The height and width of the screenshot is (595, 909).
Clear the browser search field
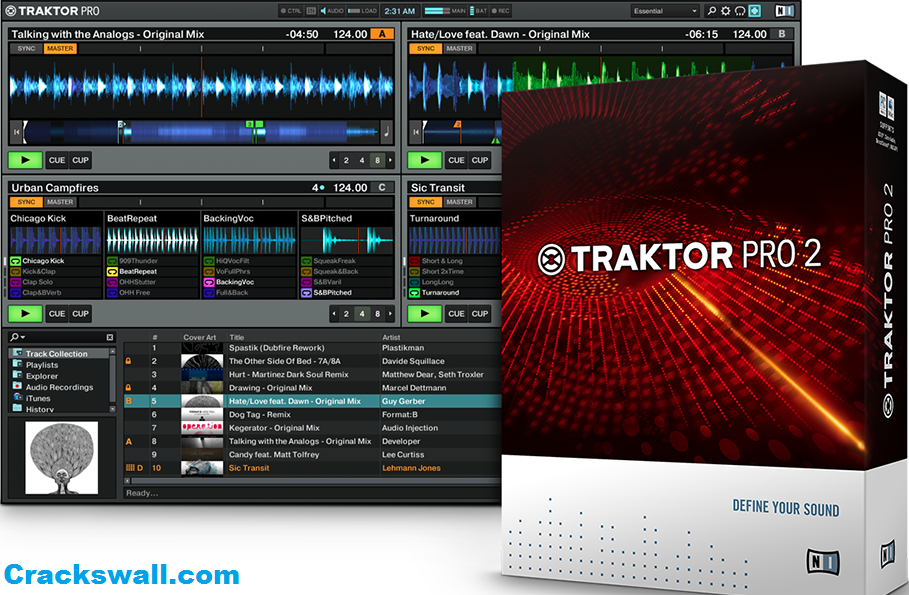pyautogui.click(x=110, y=338)
